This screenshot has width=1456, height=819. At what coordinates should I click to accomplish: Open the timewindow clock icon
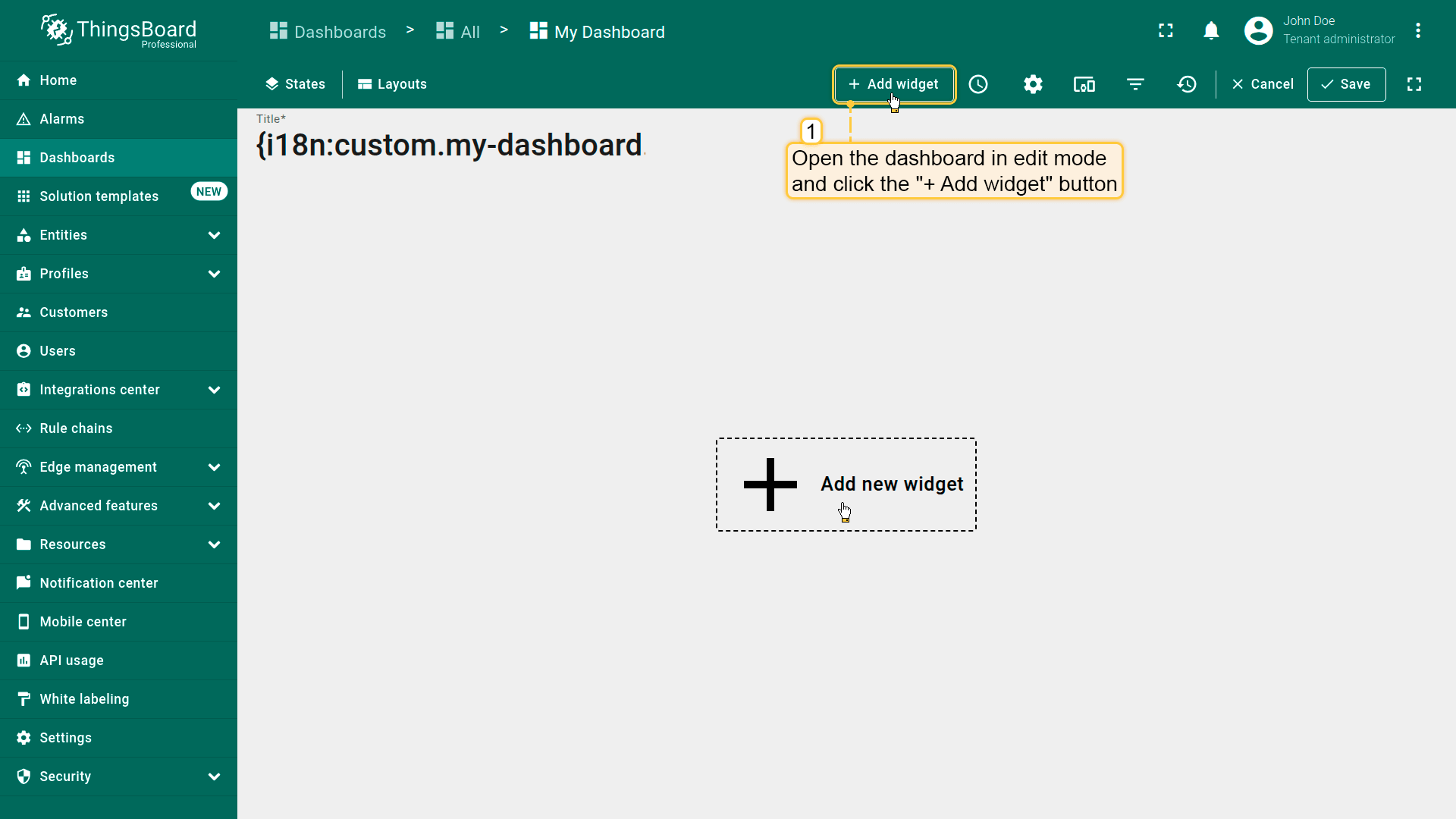978,84
